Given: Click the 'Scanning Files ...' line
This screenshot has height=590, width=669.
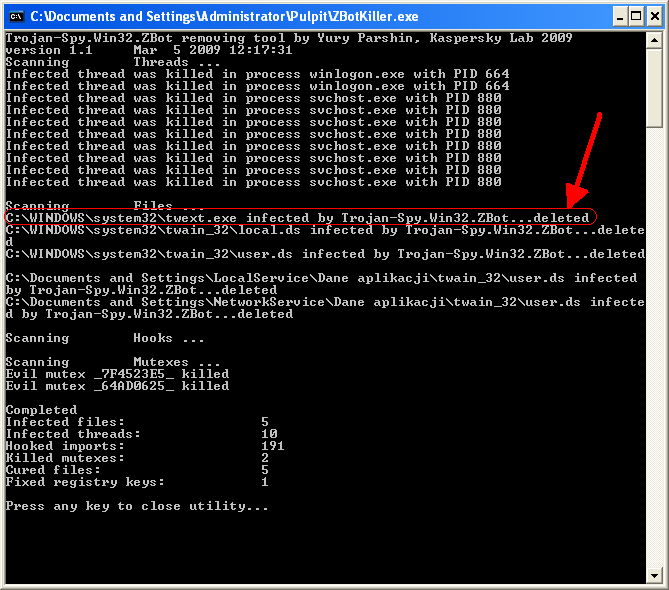Looking at the screenshot, I should point(105,206).
